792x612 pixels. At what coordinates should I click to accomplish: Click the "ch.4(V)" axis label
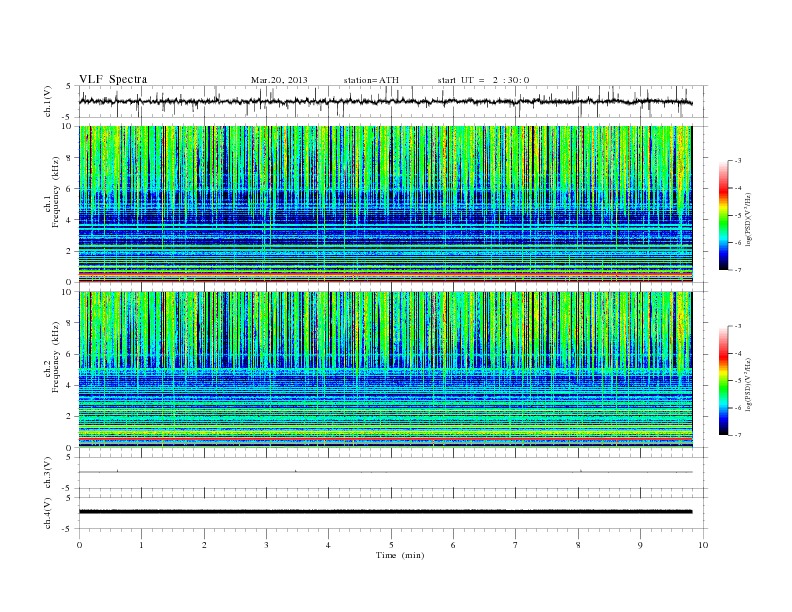click(x=47, y=513)
